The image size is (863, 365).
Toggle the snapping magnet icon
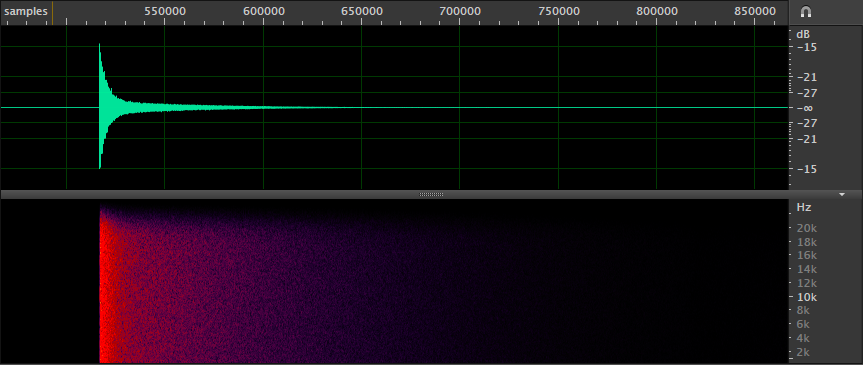point(807,12)
